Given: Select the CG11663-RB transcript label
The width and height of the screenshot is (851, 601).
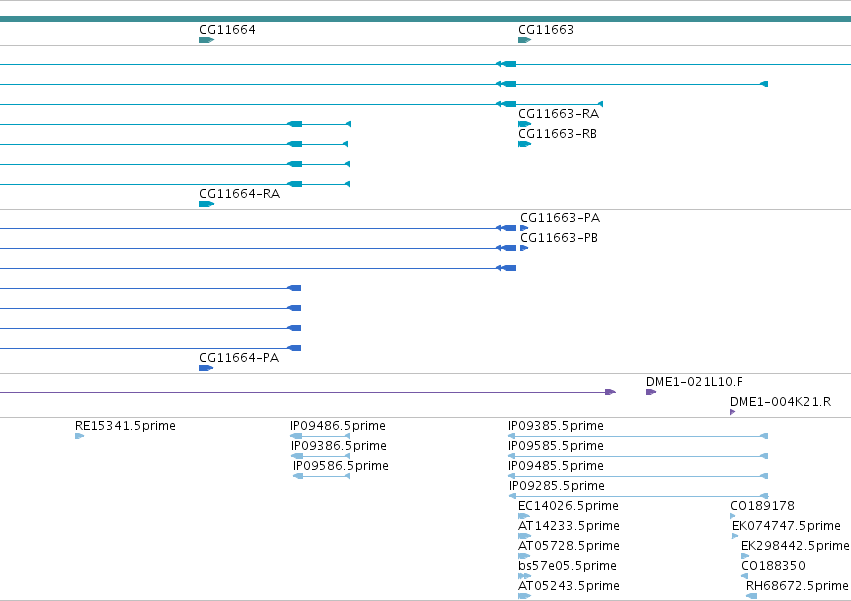Looking at the screenshot, I should coord(557,134).
